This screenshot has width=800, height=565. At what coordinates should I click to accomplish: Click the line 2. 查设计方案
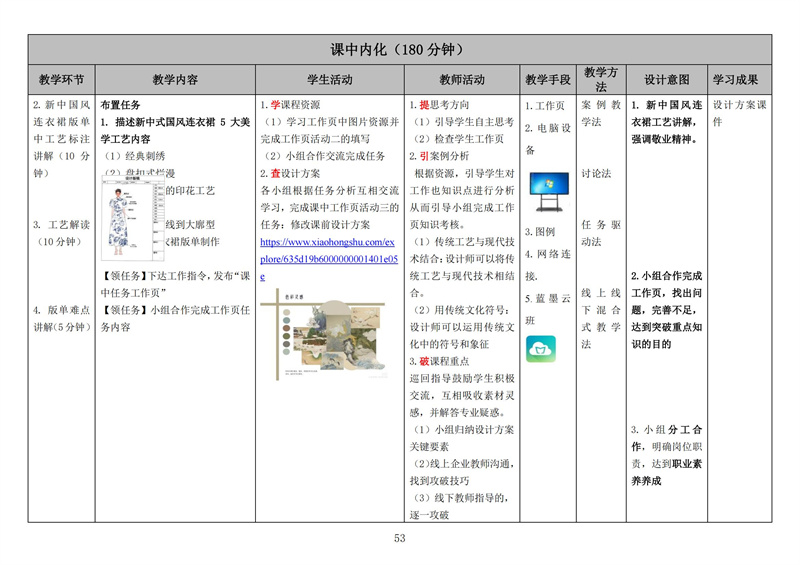[x=290, y=173]
